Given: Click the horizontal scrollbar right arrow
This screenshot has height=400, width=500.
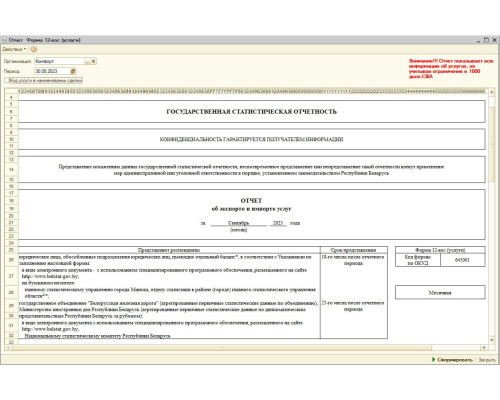Looking at the screenshot, I should [x=484, y=347].
